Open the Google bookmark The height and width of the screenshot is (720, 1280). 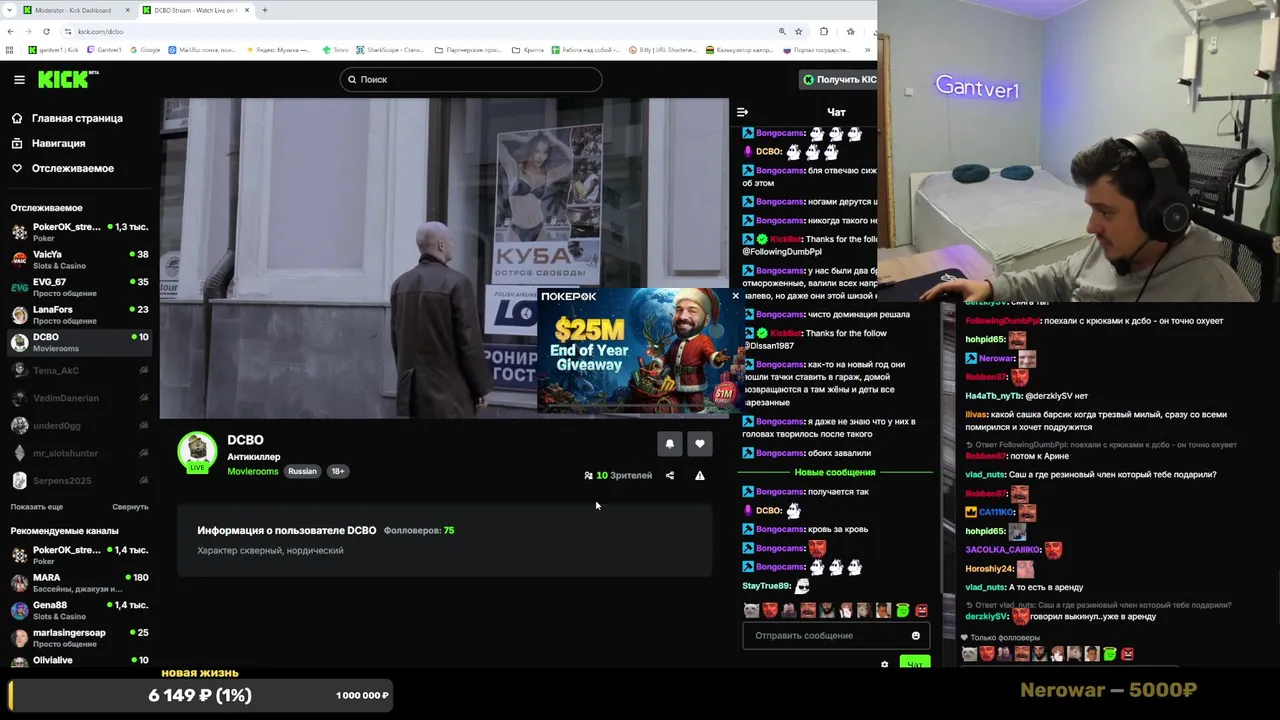coord(145,50)
